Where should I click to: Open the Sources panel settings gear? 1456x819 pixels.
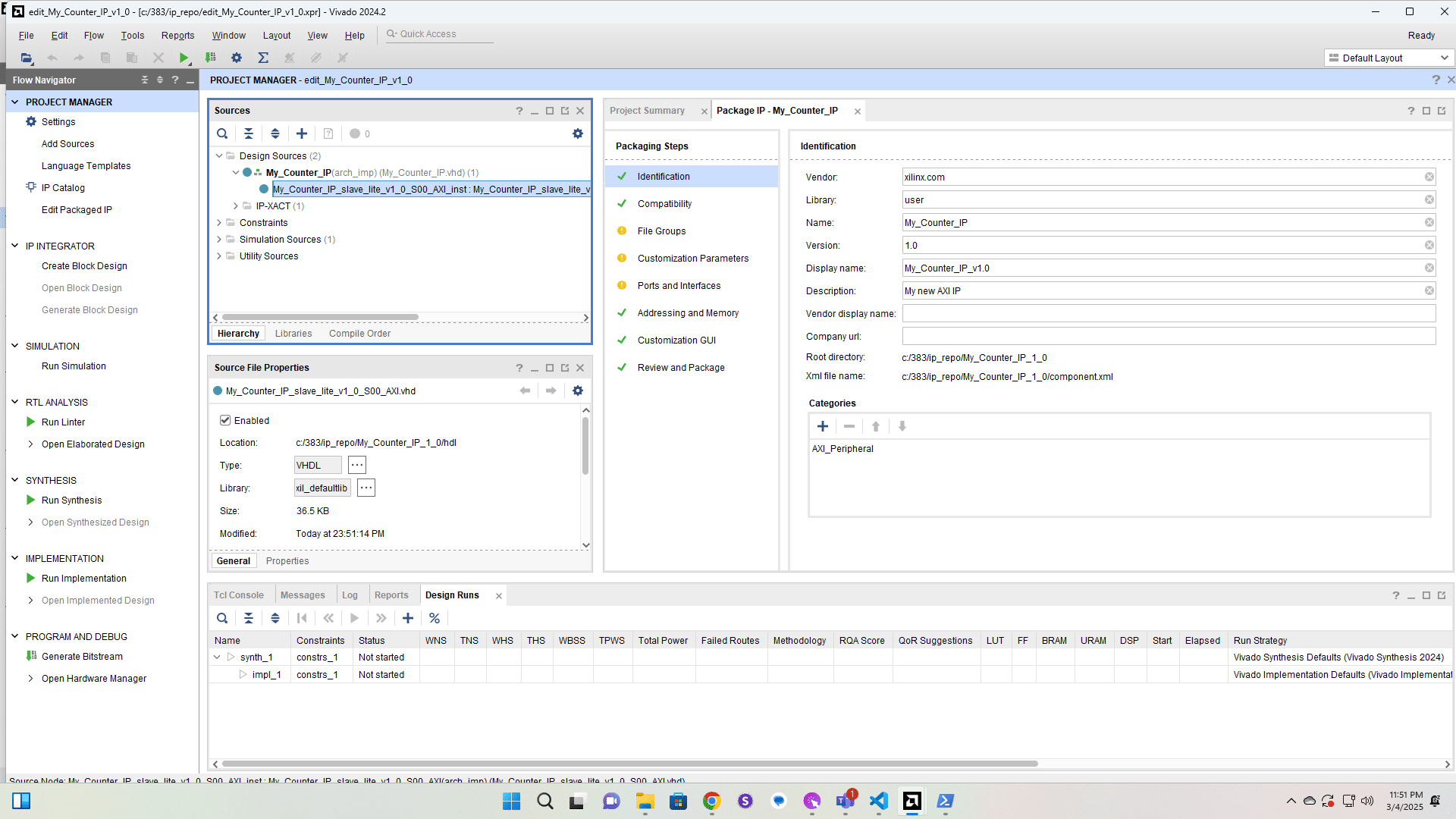tap(579, 133)
